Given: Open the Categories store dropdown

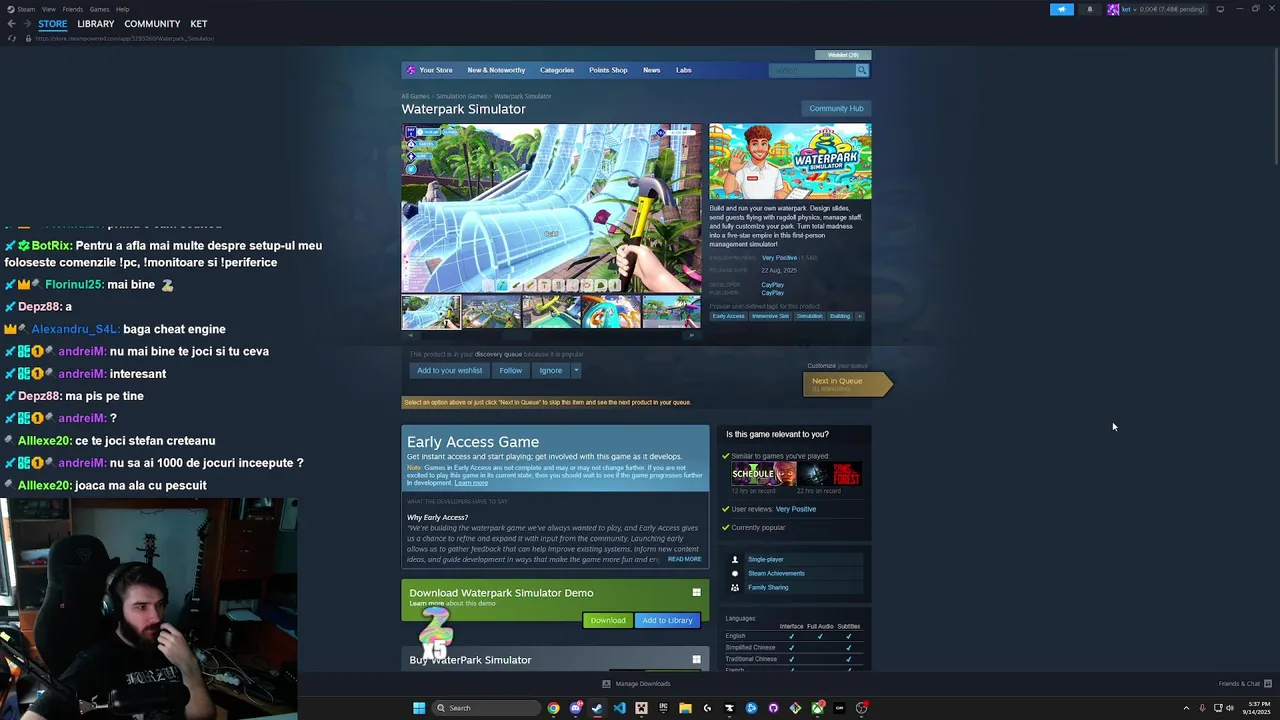Looking at the screenshot, I should pos(557,70).
